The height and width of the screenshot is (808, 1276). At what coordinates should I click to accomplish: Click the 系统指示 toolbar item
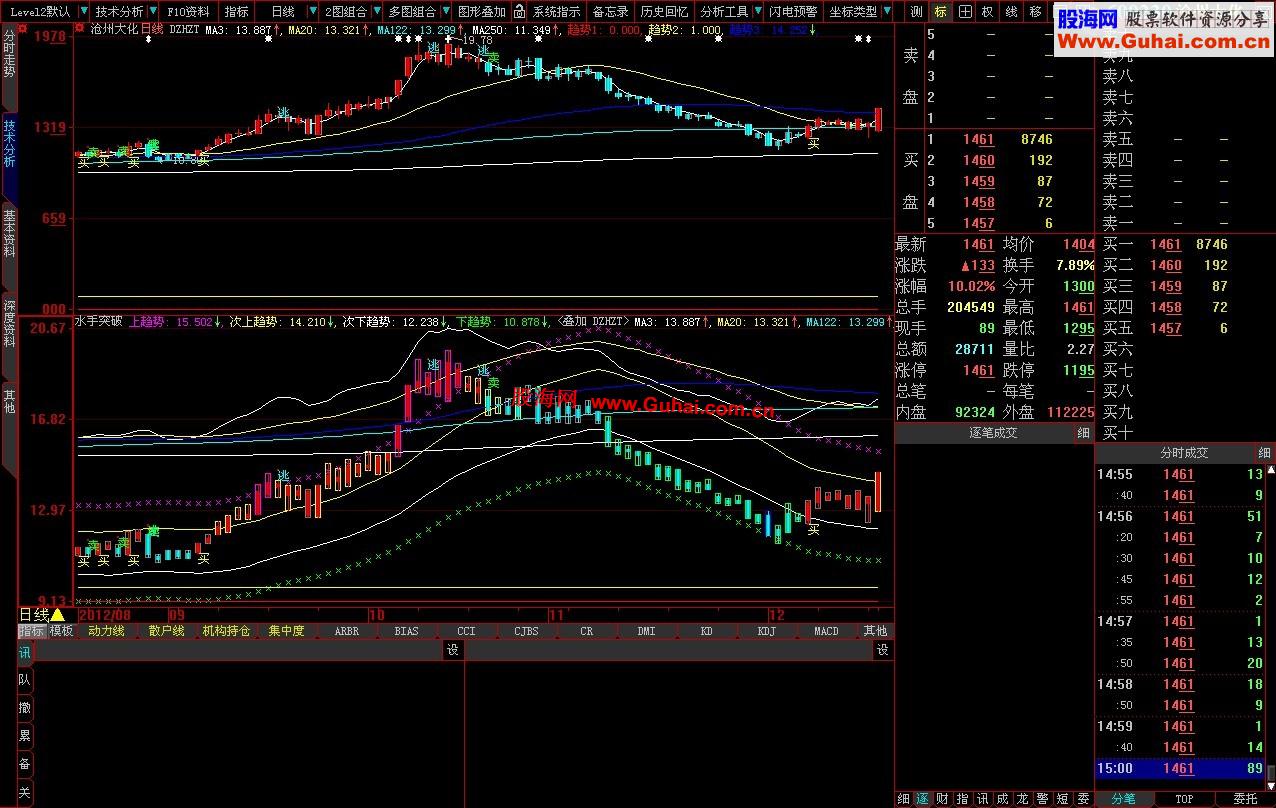coord(556,12)
